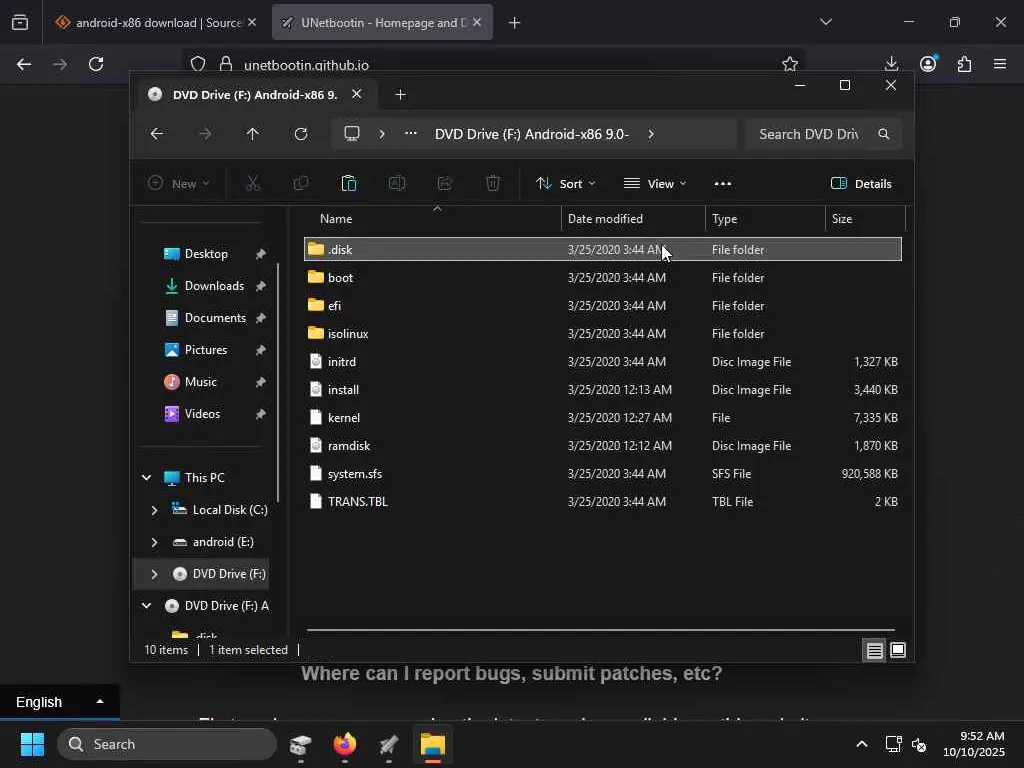Toggle the Details pane button
1024x768 pixels.
[x=861, y=184]
